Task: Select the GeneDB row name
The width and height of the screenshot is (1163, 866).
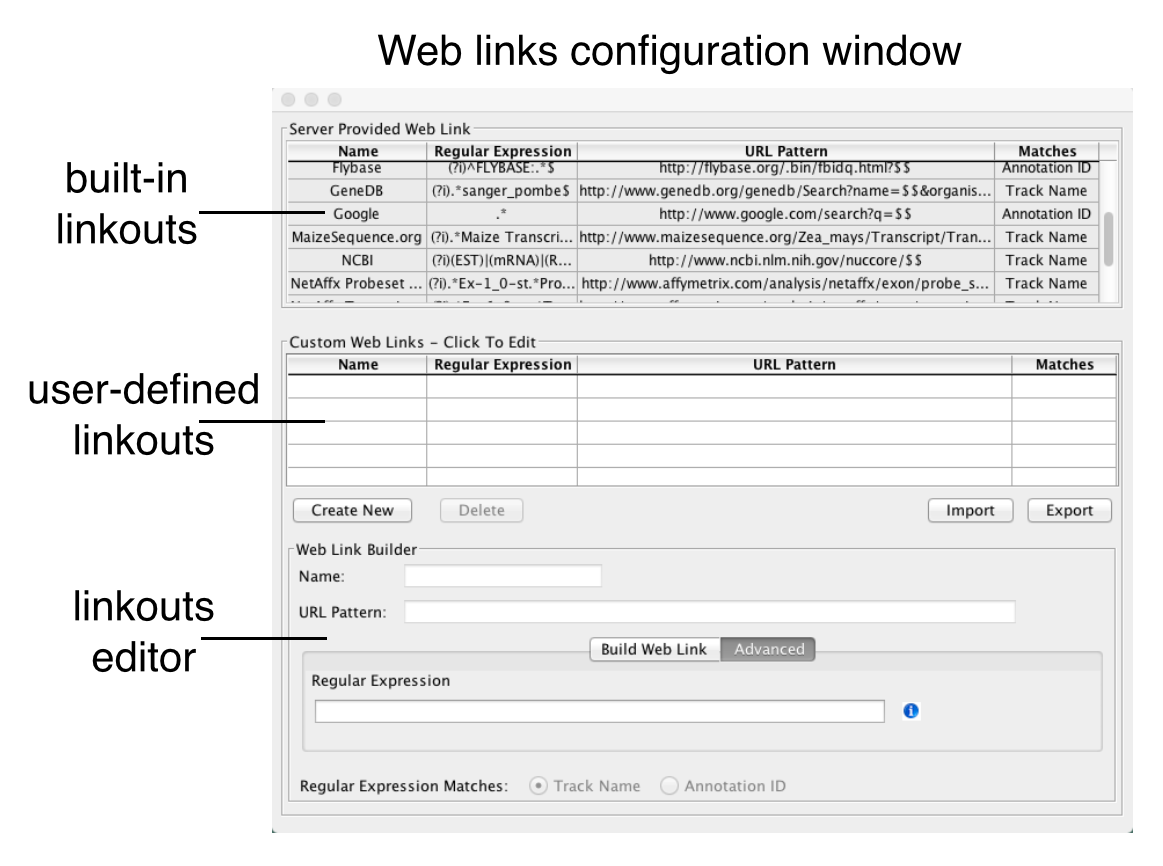Action: point(357,191)
